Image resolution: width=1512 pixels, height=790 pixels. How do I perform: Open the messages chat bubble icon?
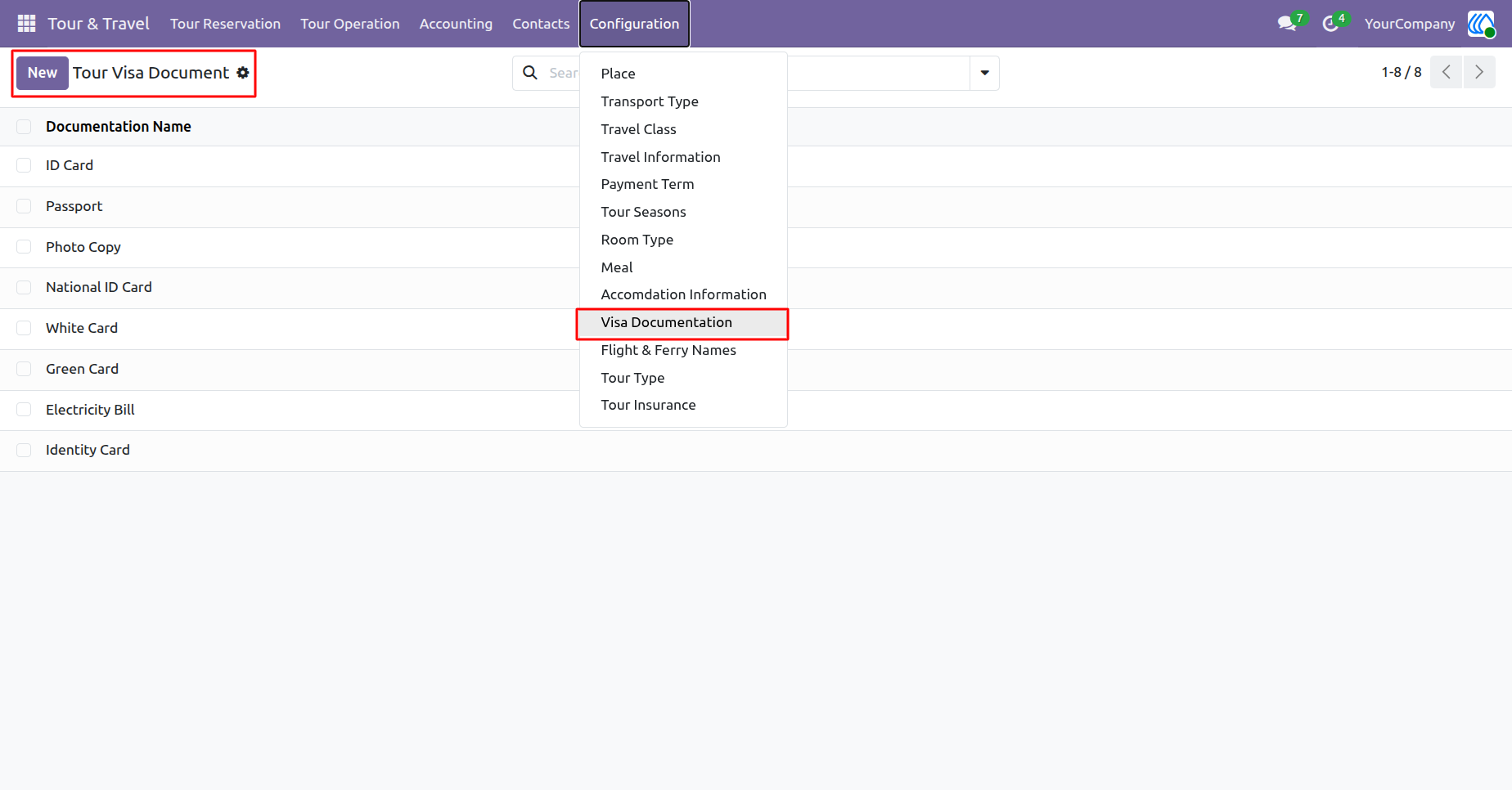tap(1287, 24)
